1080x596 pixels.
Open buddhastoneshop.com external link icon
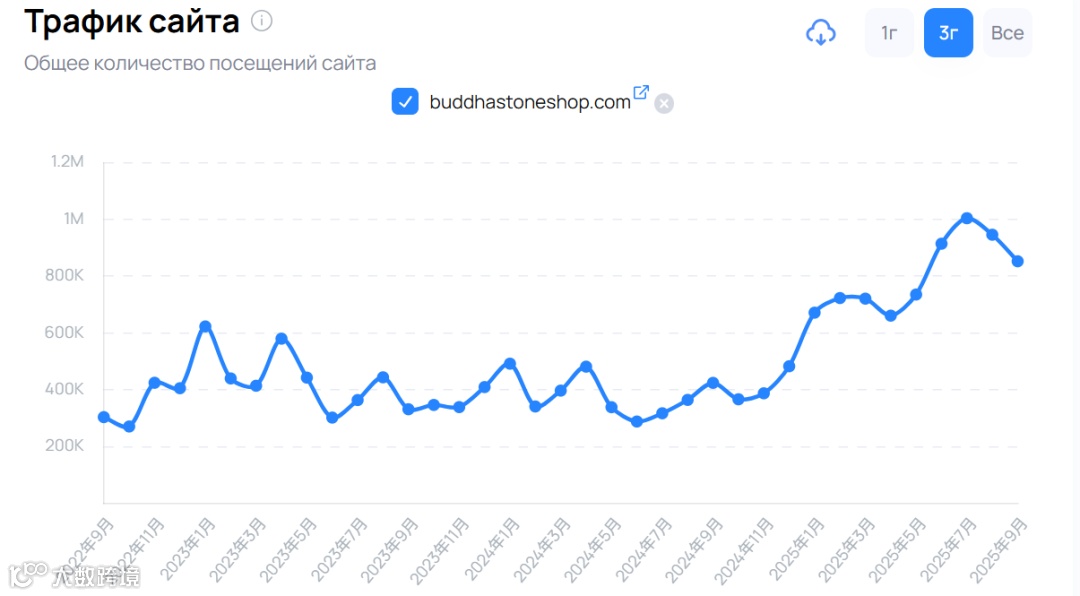641,92
